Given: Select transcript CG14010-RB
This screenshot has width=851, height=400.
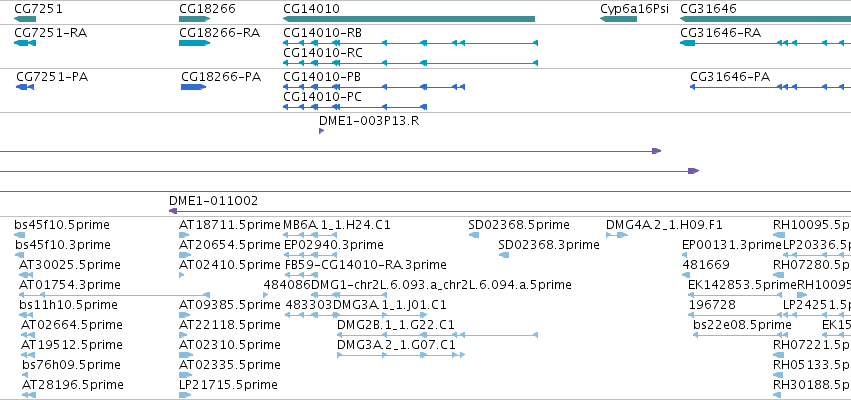Looking at the screenshot, I should (x=322, y=33).
